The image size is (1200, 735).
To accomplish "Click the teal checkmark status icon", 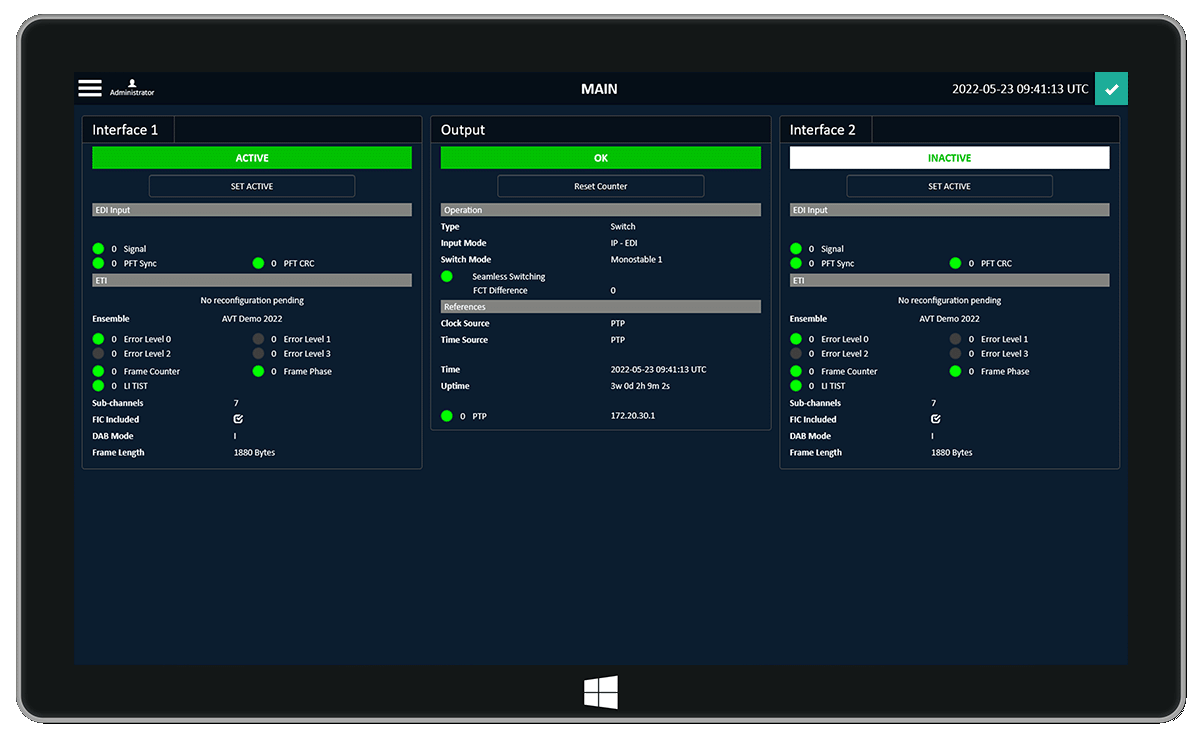I will click(1111, 88).
